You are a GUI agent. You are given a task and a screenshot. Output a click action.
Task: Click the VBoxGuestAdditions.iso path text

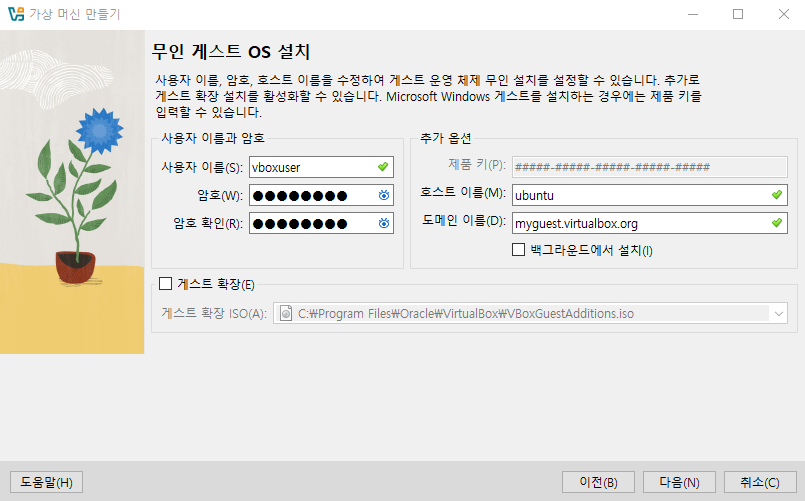point(466,314)
